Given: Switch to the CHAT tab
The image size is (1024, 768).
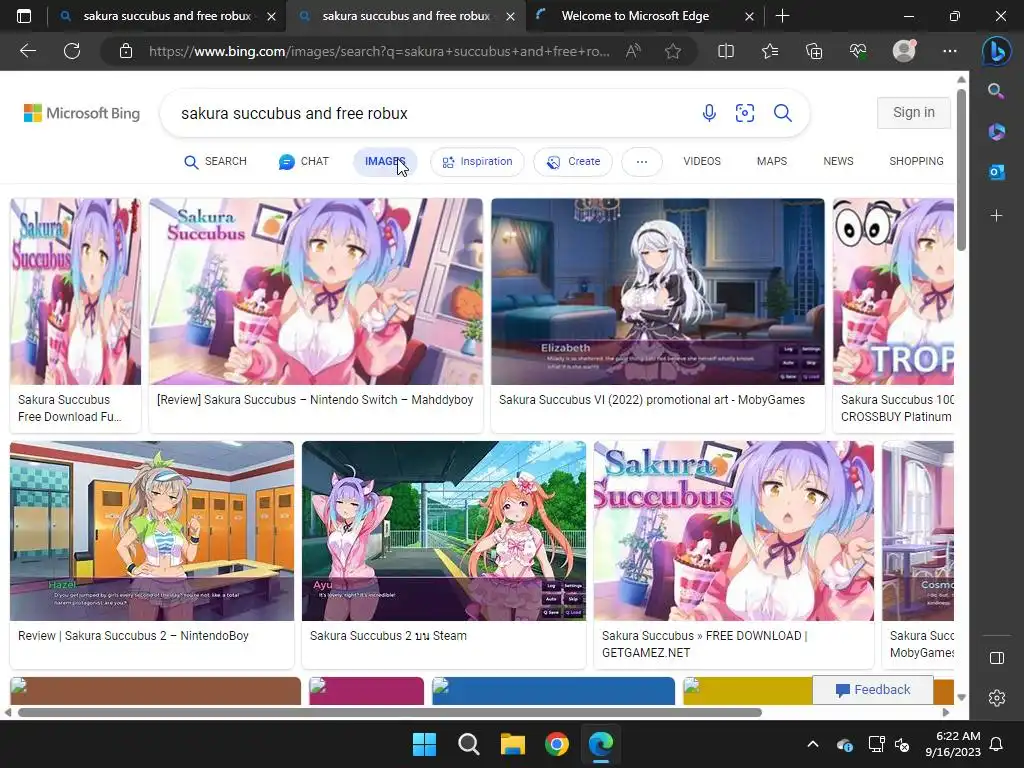Looking at the screenshot, I should pos(304,161).
